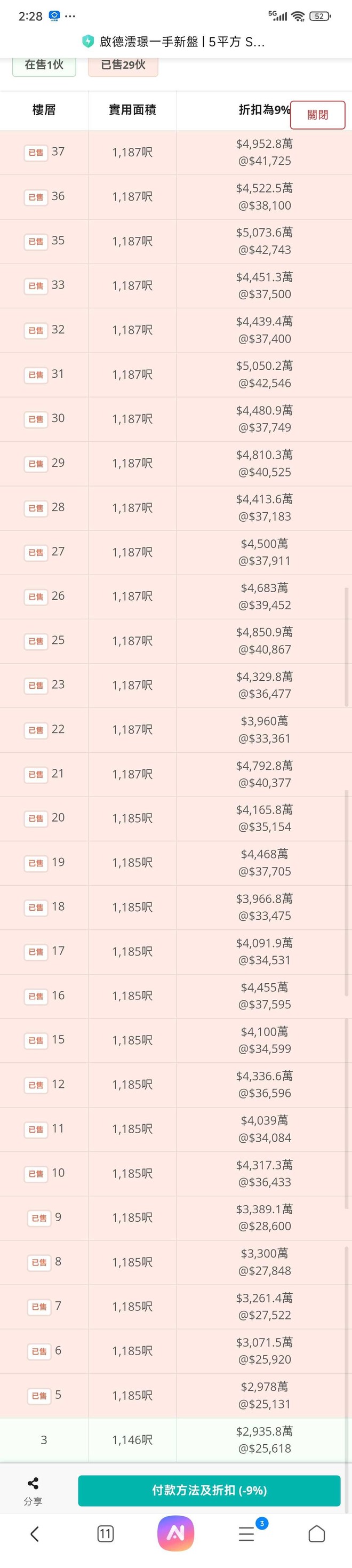The height and width of the screenshot is (1568, 352).
Task: Click the 折扣為9% column header
Action: (x=265, y=109)
